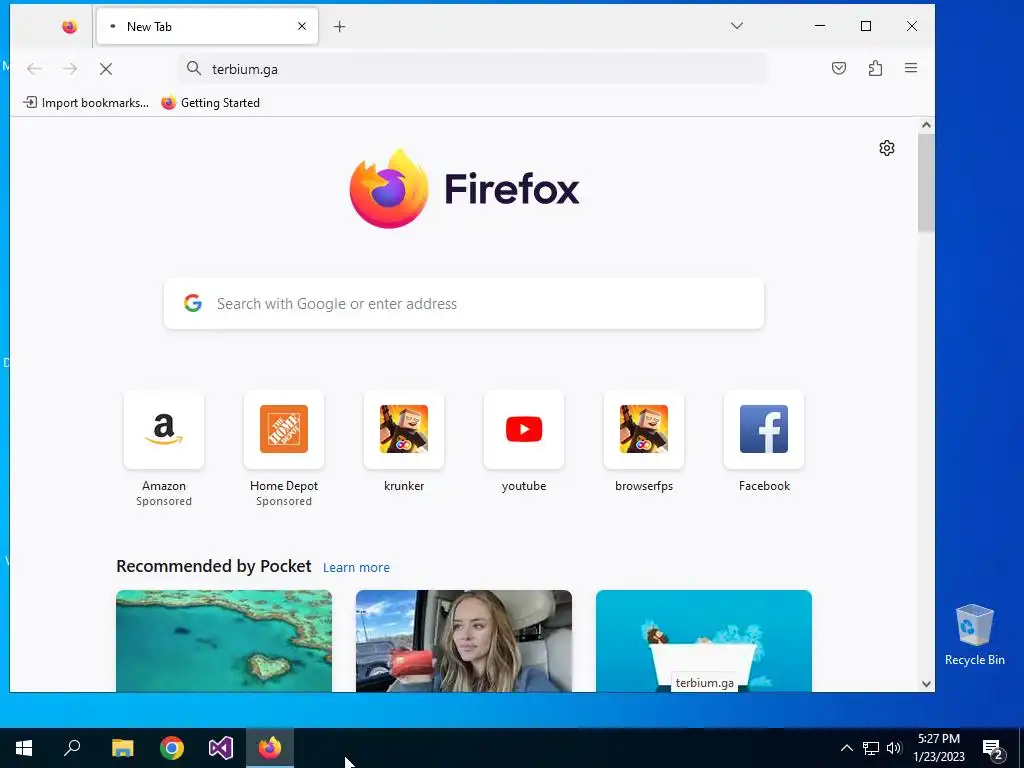1024x768 pixels.
Task: Open Windows taskbar search
Action: pos(72,748)
